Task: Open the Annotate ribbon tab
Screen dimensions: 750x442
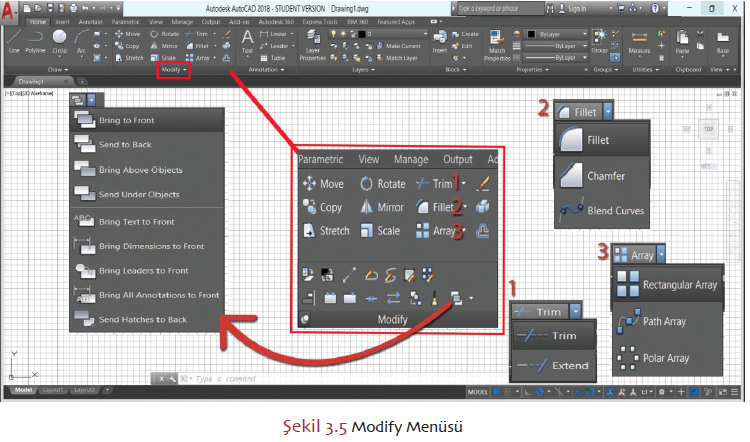Action: 91,20
